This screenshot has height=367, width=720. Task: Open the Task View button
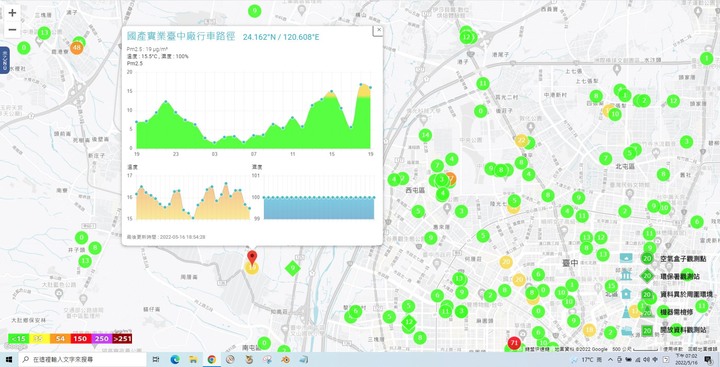[x=156, y=359]
